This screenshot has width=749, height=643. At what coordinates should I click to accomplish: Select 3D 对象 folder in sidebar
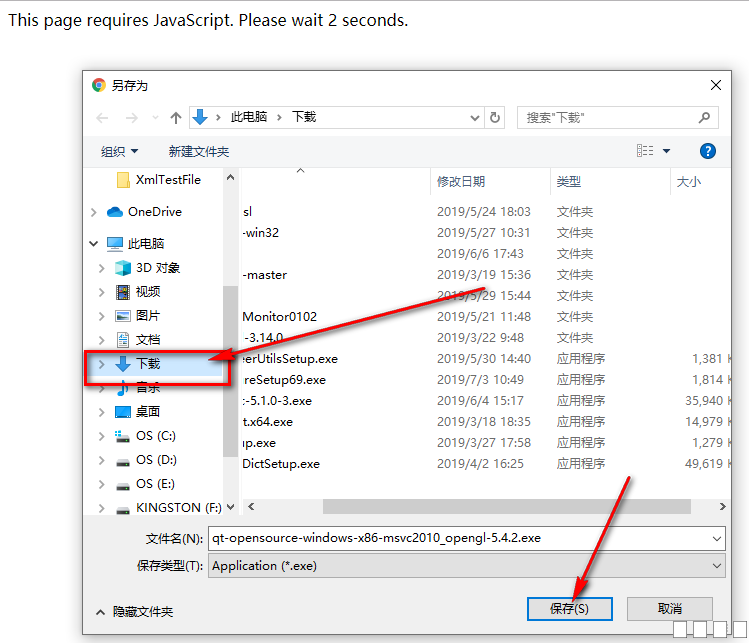pos(158,268)
